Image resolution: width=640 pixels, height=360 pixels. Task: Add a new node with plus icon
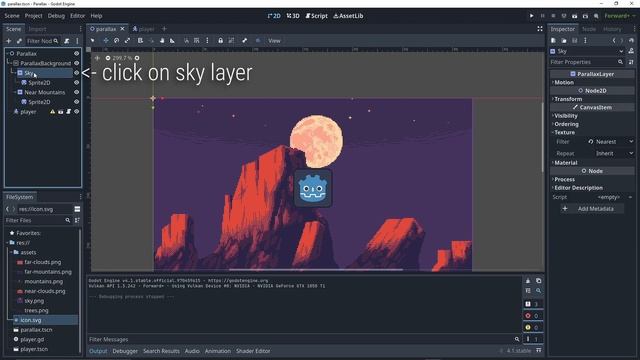point(9,41)
